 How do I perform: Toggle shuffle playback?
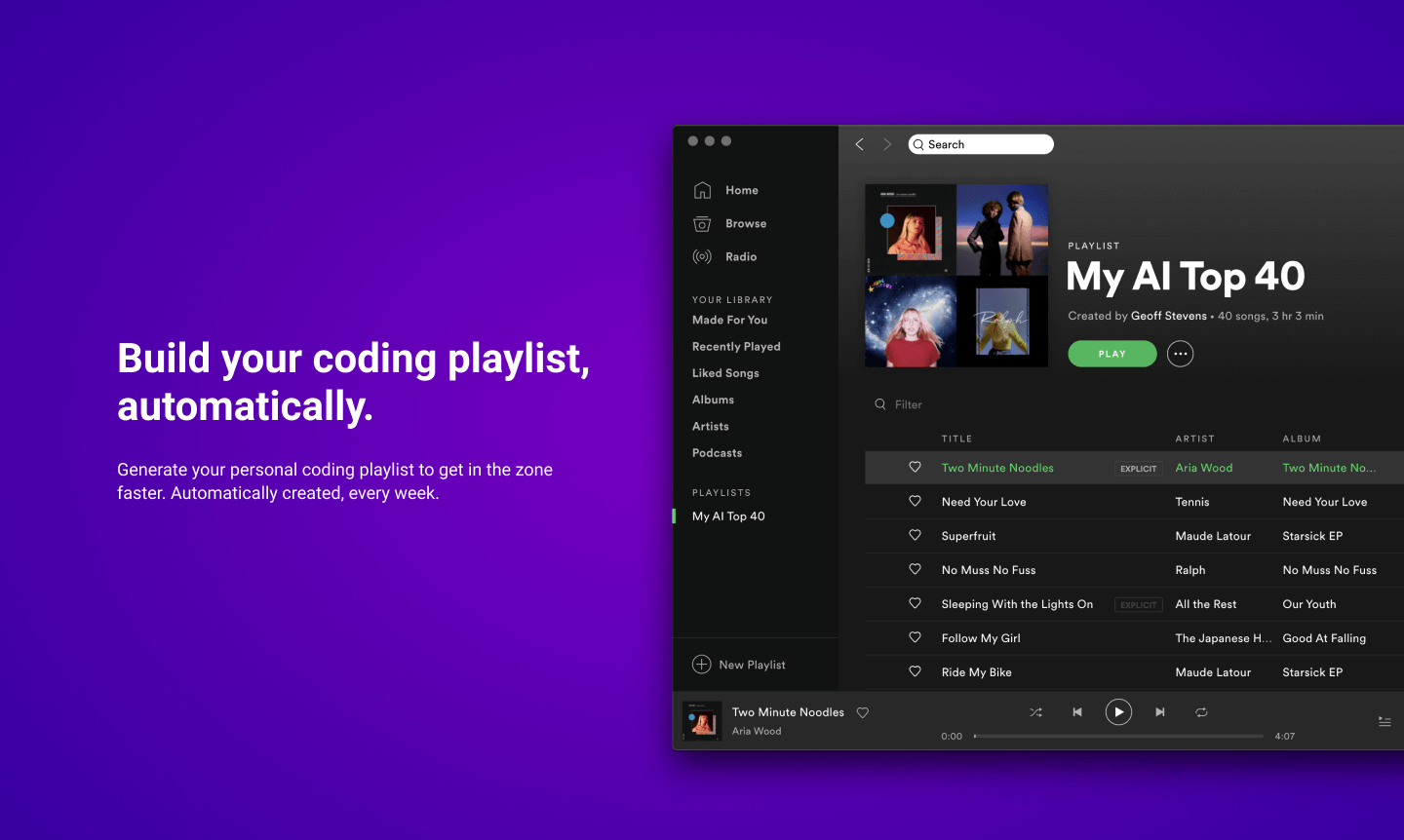1035,712
